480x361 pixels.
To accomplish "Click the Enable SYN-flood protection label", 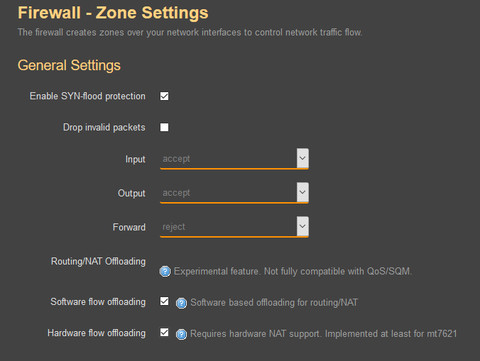I will [88, 96].
